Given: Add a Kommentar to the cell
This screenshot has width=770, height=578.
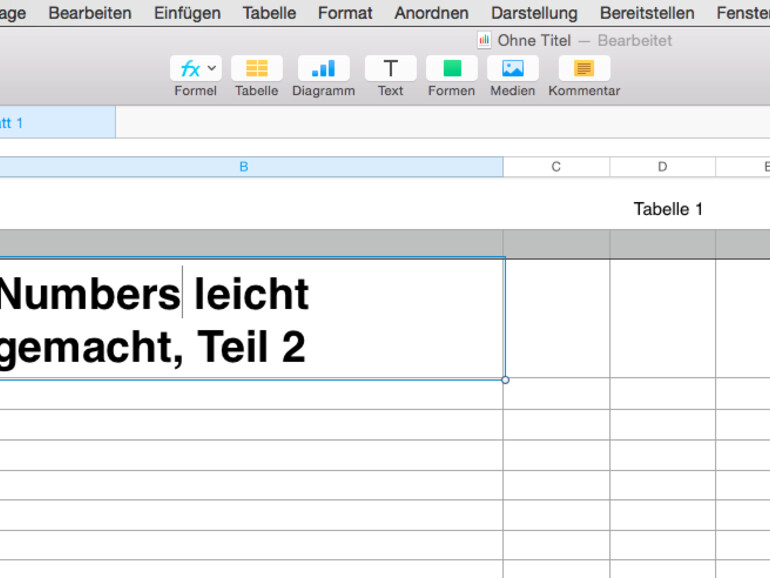Looking at the screenshot, I should point(584,68).
